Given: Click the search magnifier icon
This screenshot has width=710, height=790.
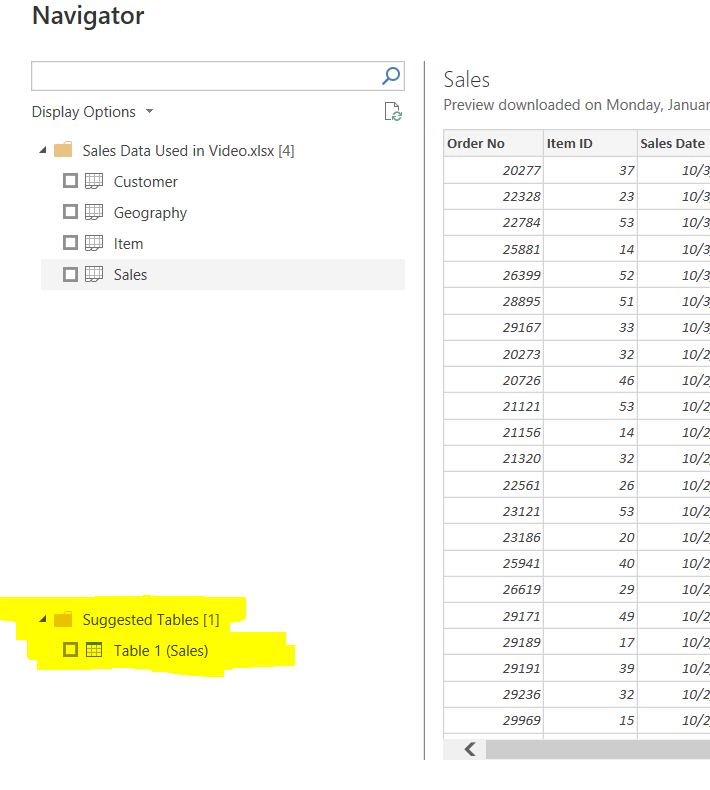Looking at the screenshot, I should 391,76.
